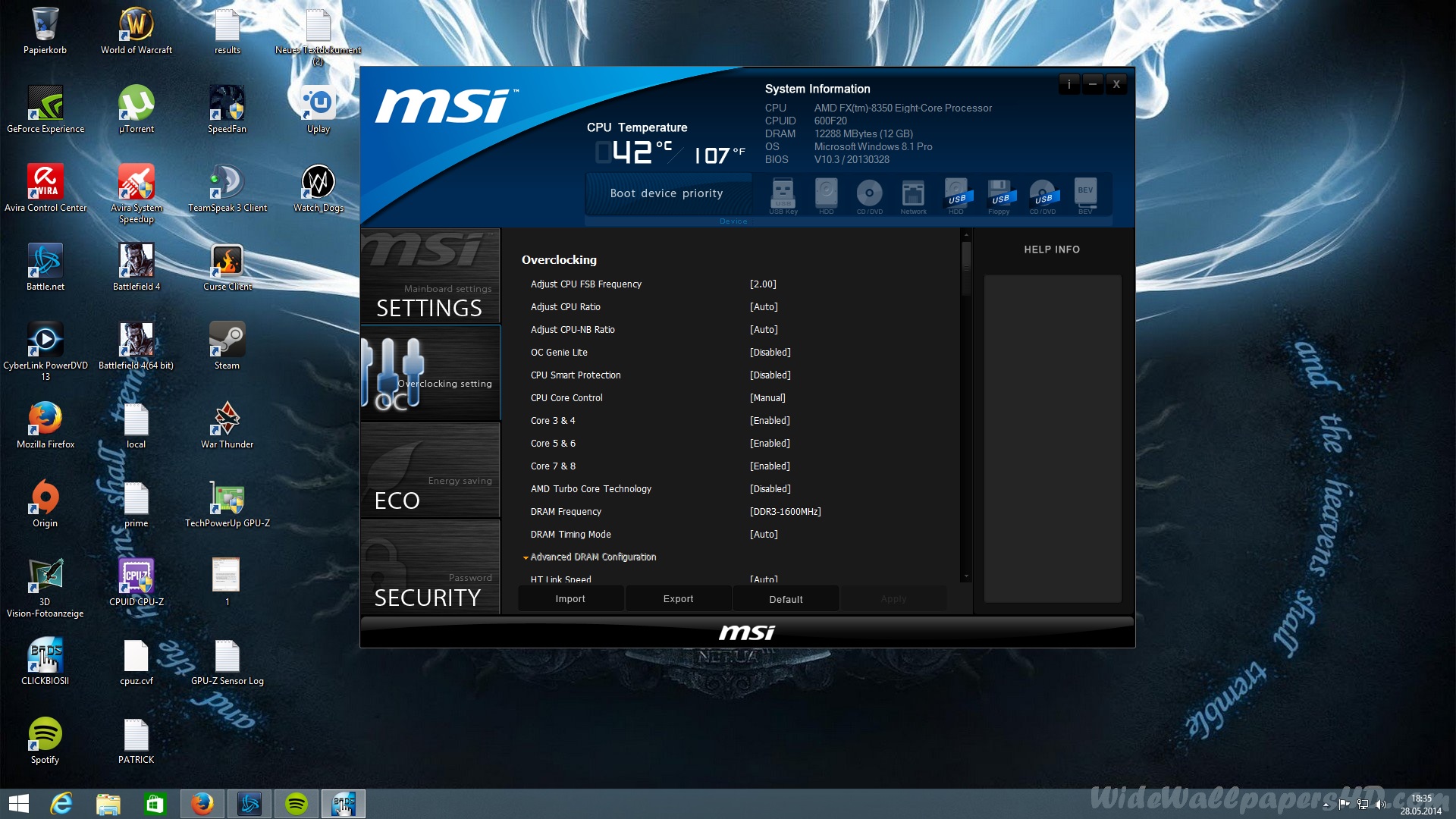Open the SETTINGS mainboard settings tab
The image size is (1456, 819).
pos(430,276)
